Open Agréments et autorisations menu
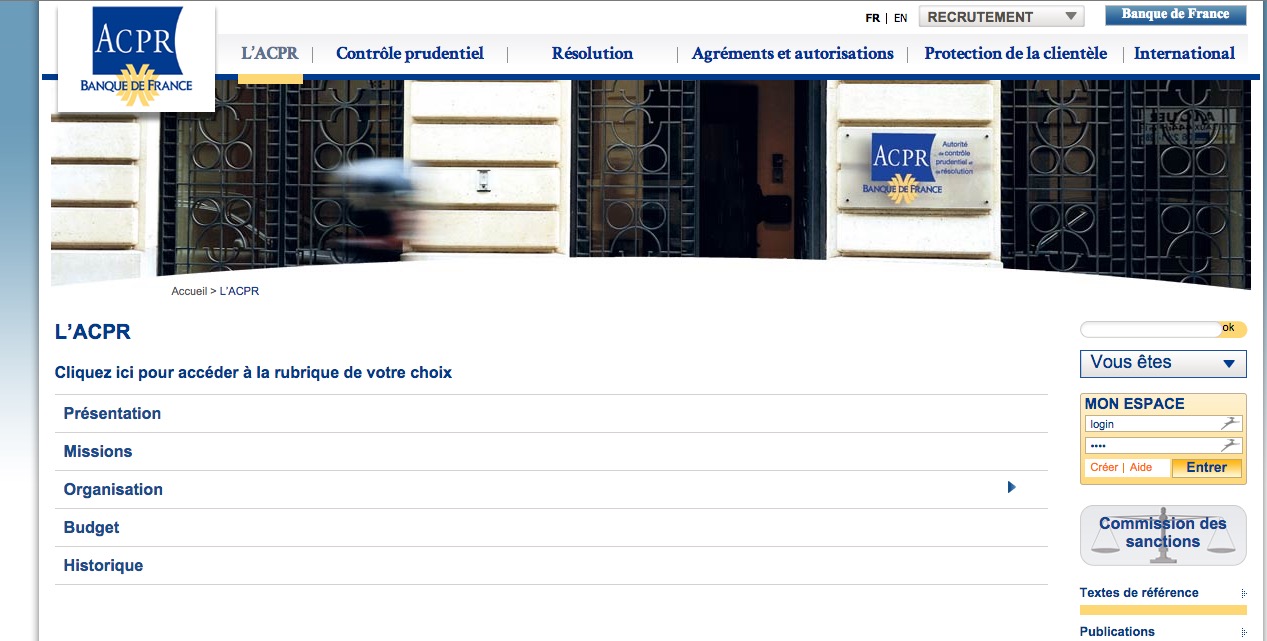Viewport: 1267px width, 641px height. click(793, 53)
